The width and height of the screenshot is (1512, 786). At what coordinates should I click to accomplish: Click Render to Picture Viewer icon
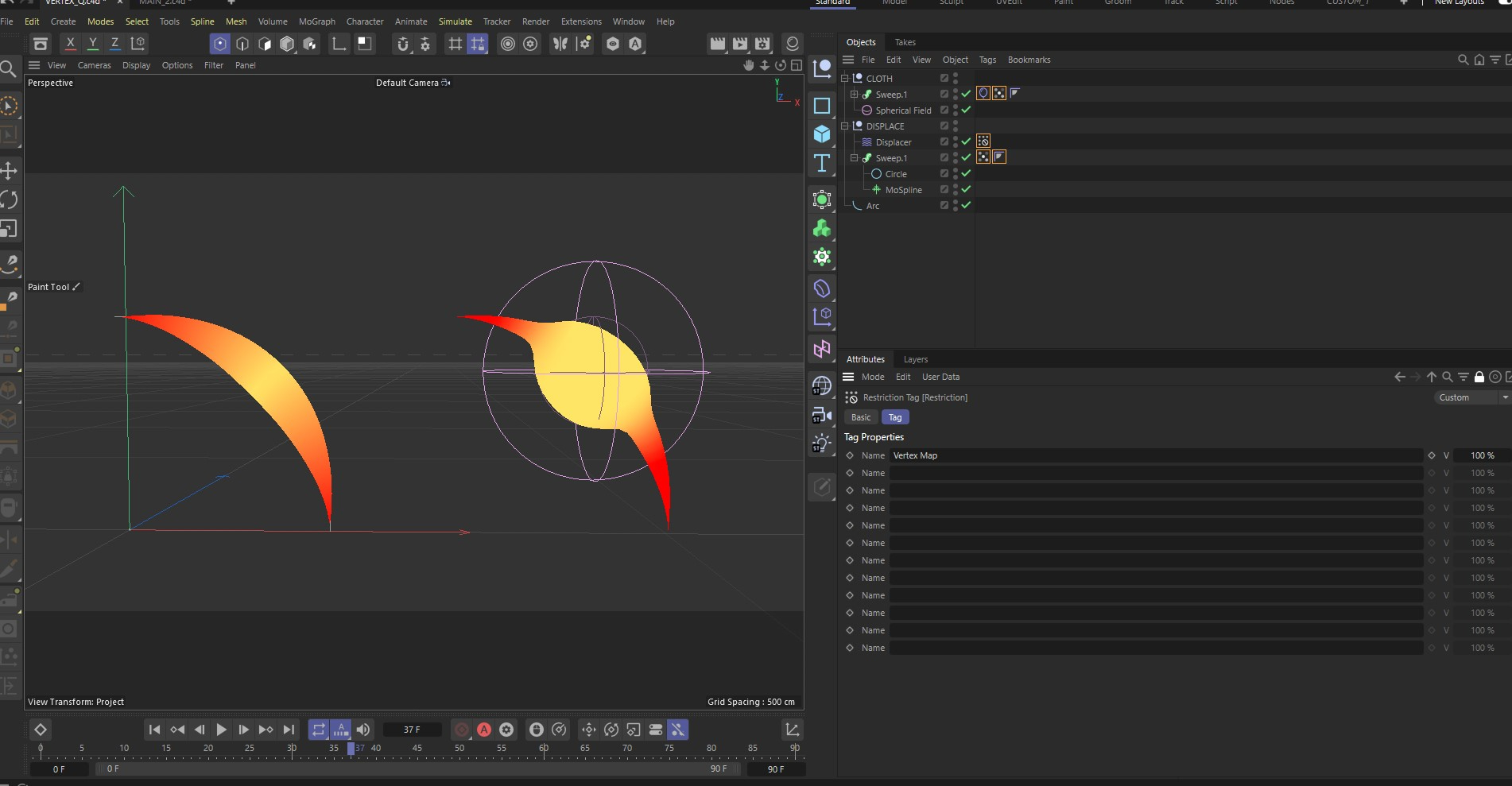(x=739, y=44)
